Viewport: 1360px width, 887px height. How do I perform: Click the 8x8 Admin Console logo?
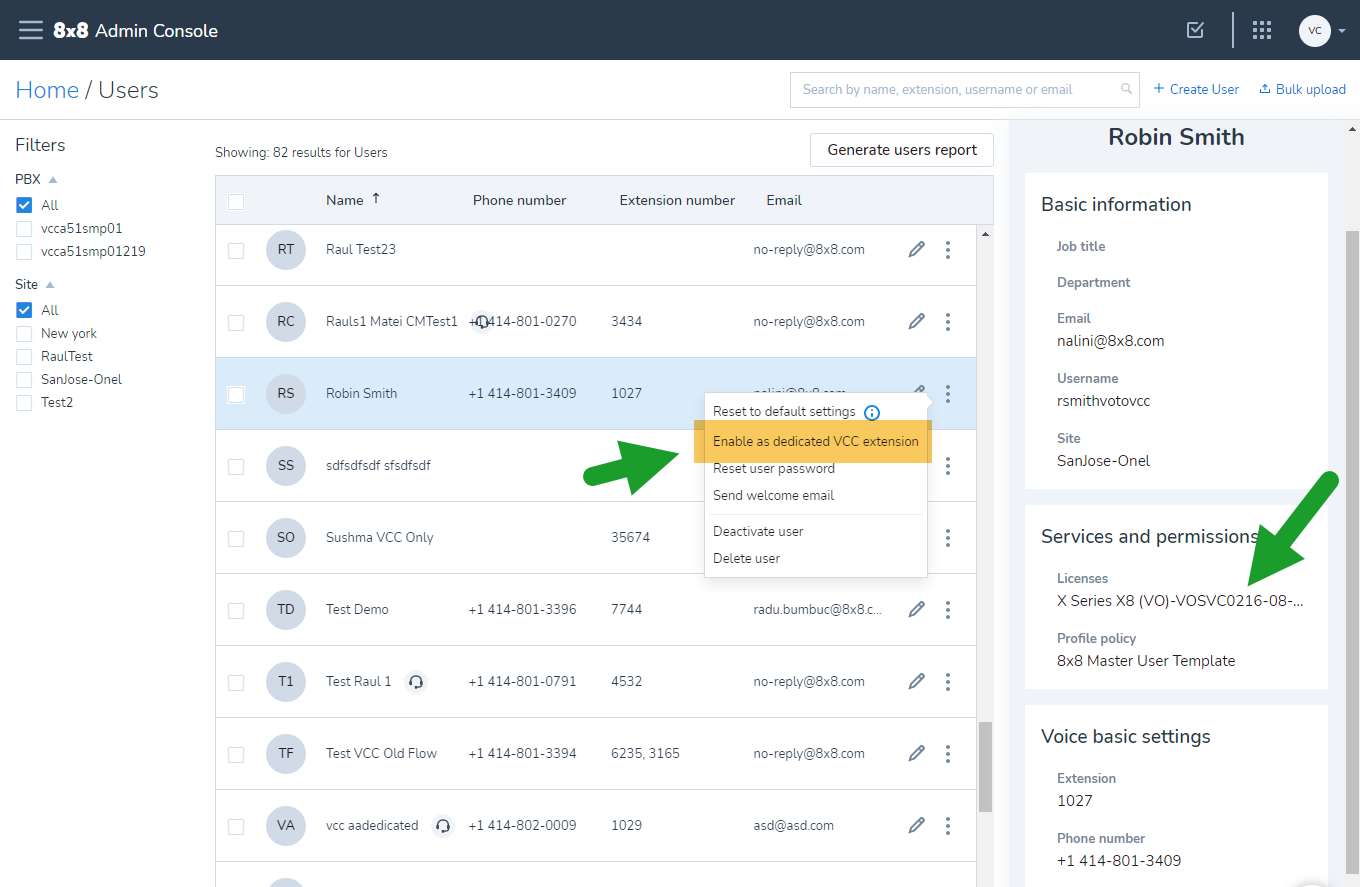136,30
